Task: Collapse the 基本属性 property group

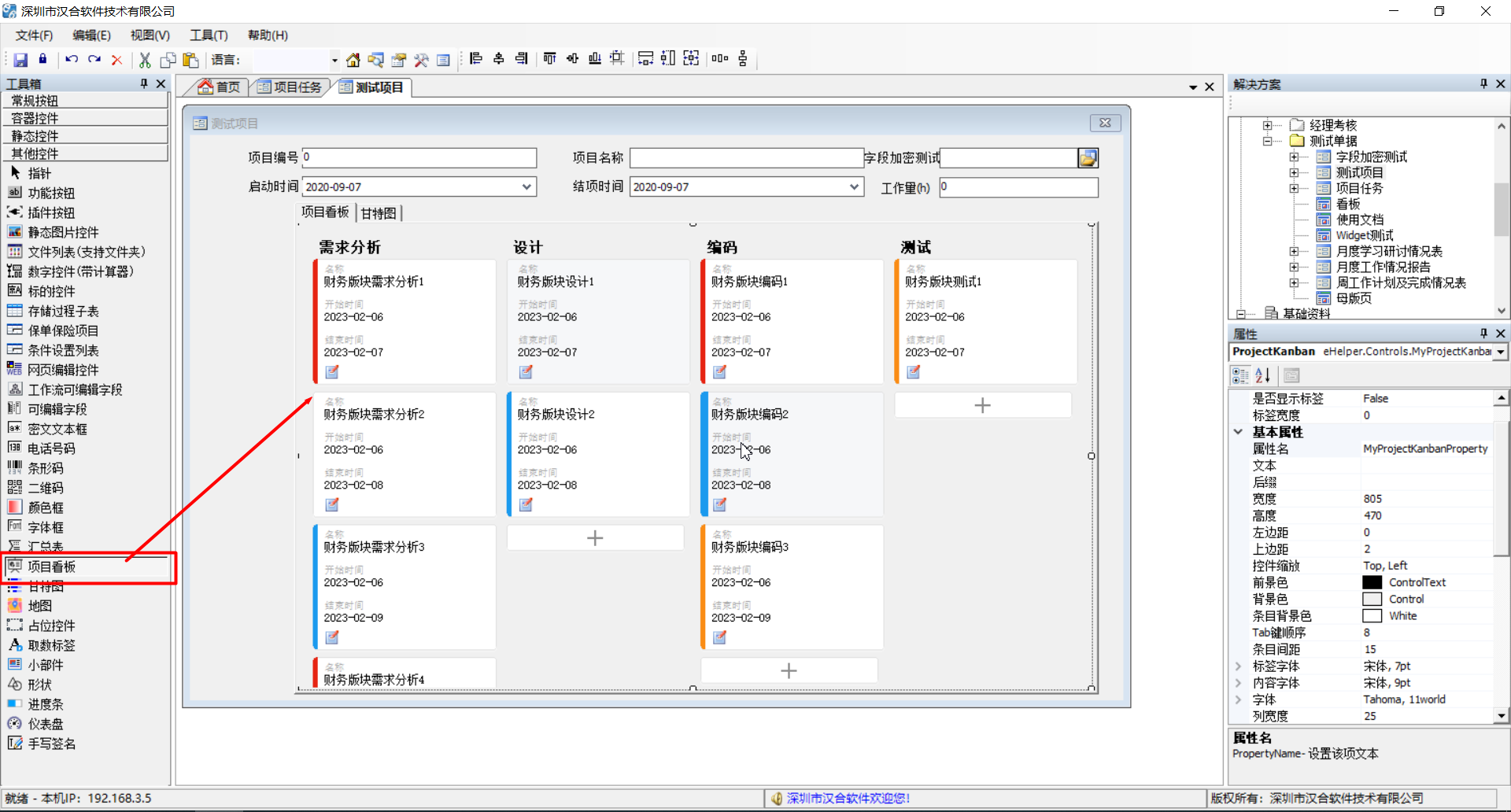Action: pos(1239,432)
